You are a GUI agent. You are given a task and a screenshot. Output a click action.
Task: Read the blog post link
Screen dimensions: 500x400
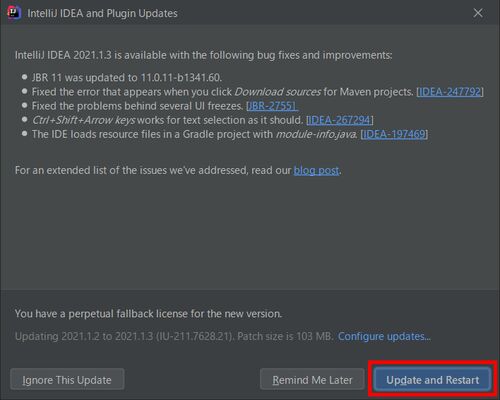(316, 170)
